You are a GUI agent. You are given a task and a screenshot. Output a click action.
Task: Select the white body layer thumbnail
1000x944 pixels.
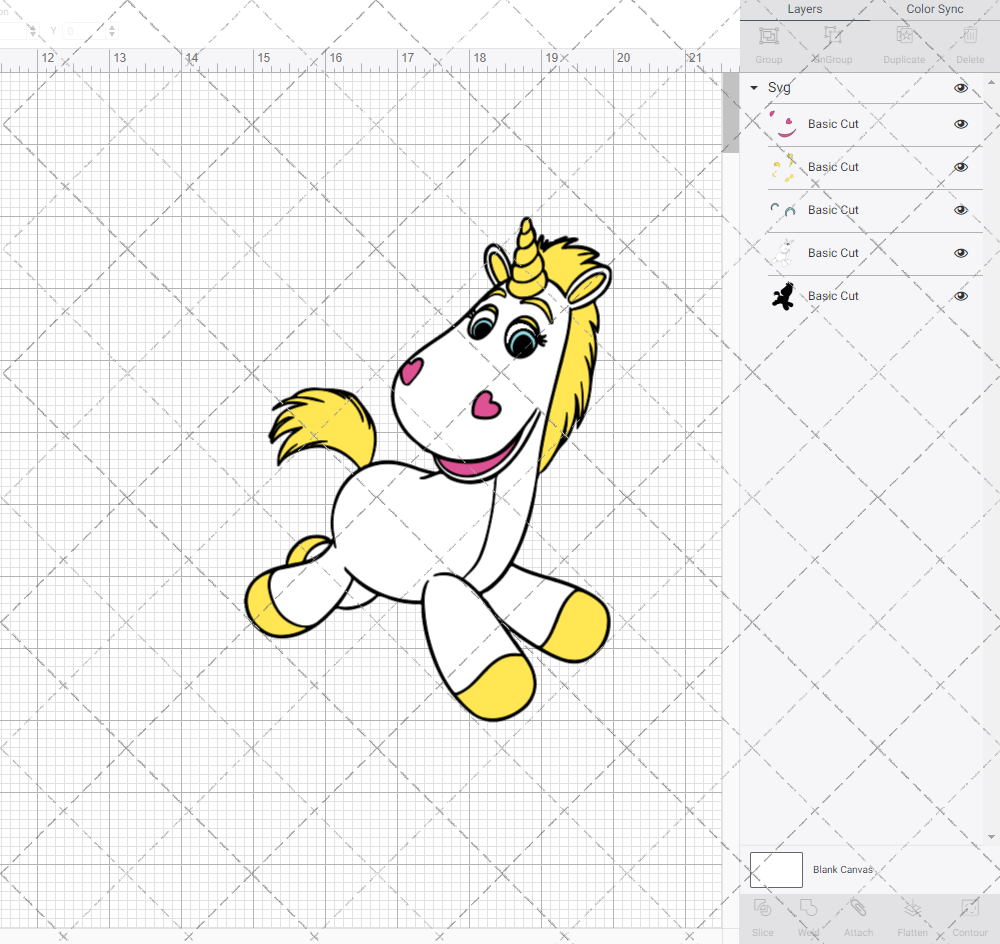[x=783, y=253]
